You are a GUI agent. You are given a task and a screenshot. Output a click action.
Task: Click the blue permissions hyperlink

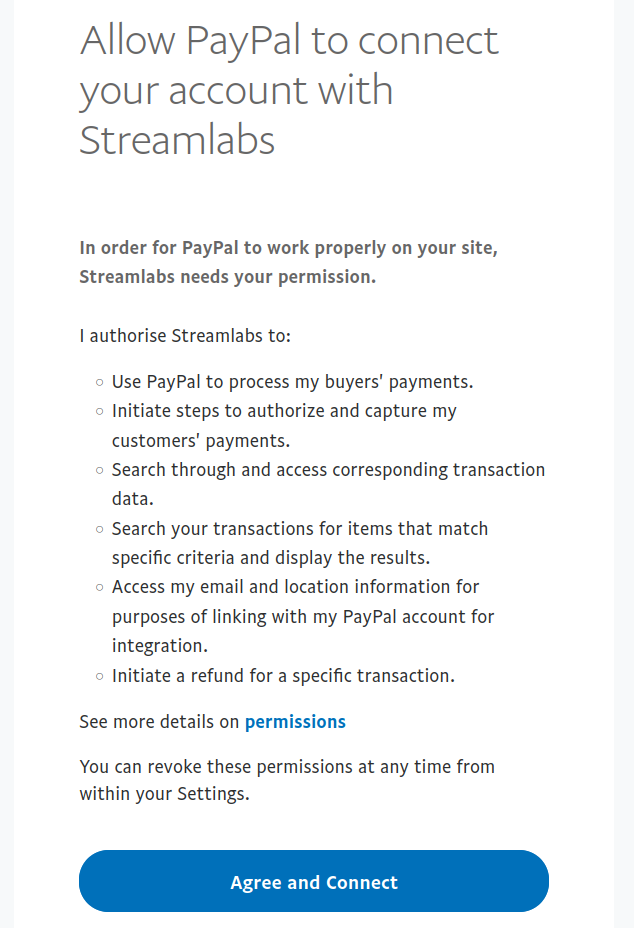tap(295, 721)
